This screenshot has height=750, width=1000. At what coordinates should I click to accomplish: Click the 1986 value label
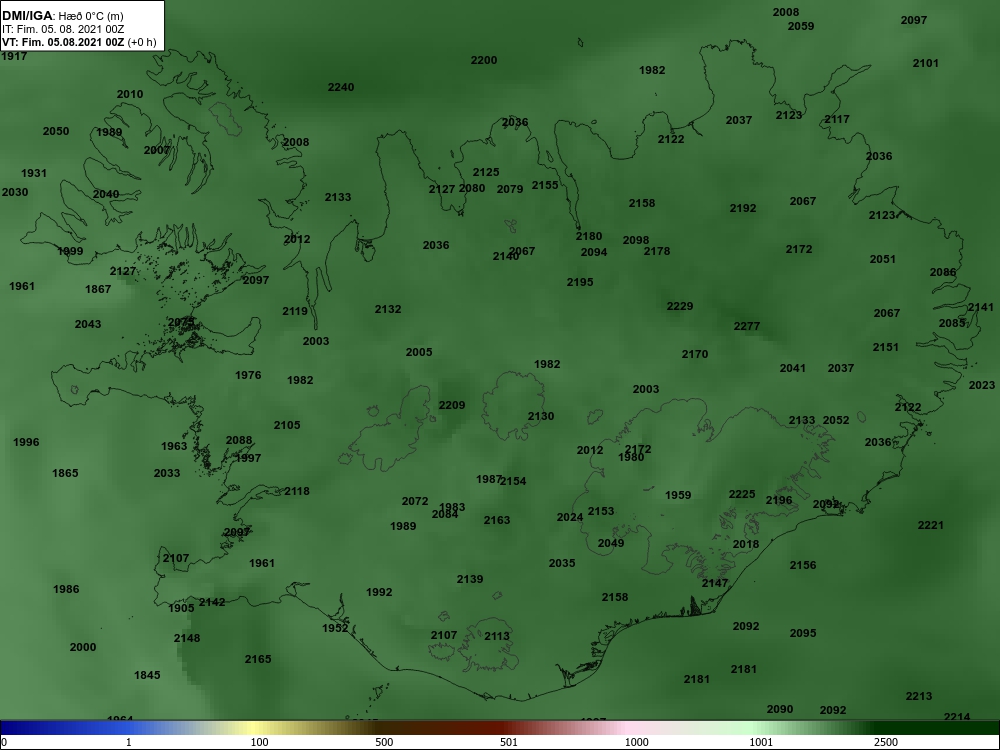pos(66,589)
